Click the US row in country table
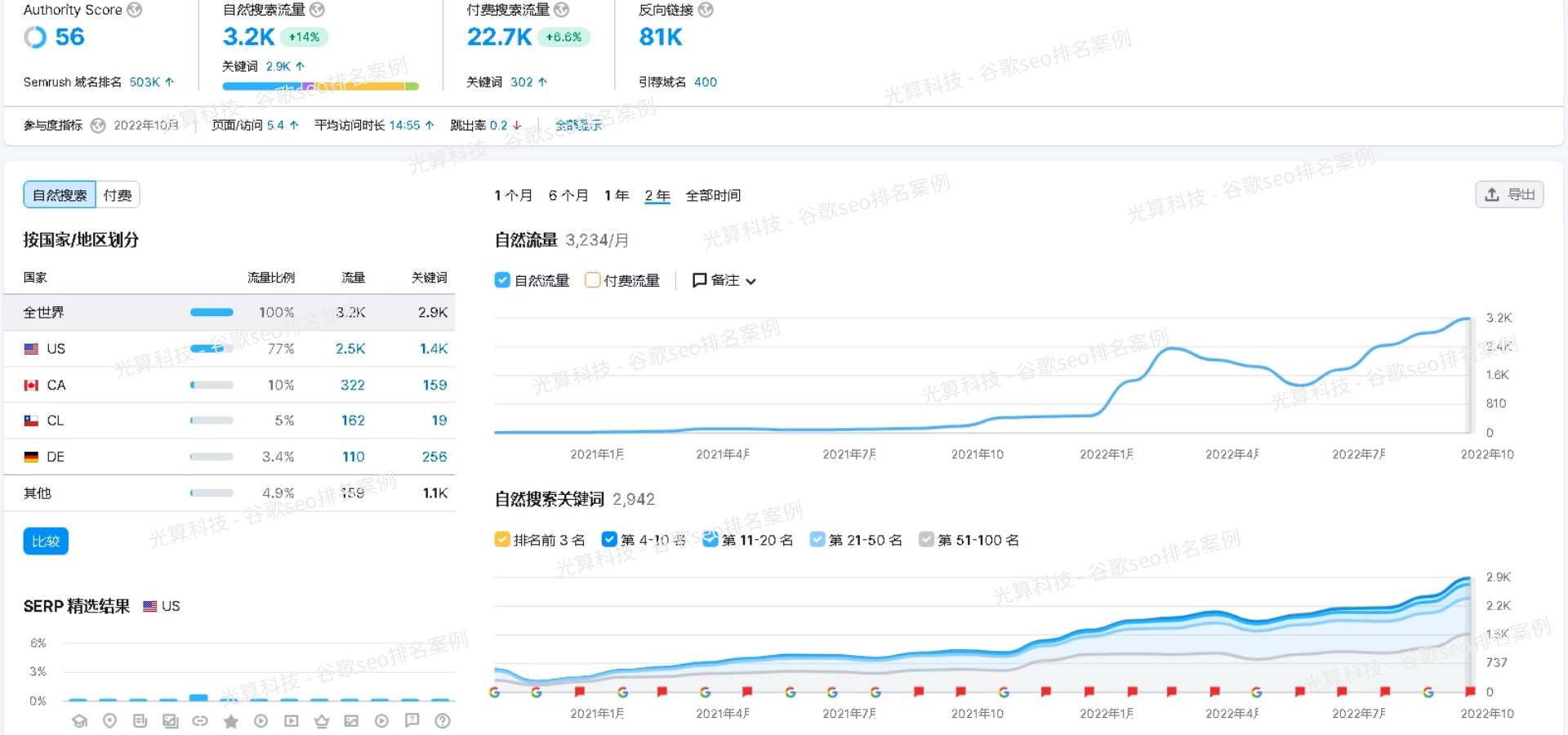 (229, 349)
